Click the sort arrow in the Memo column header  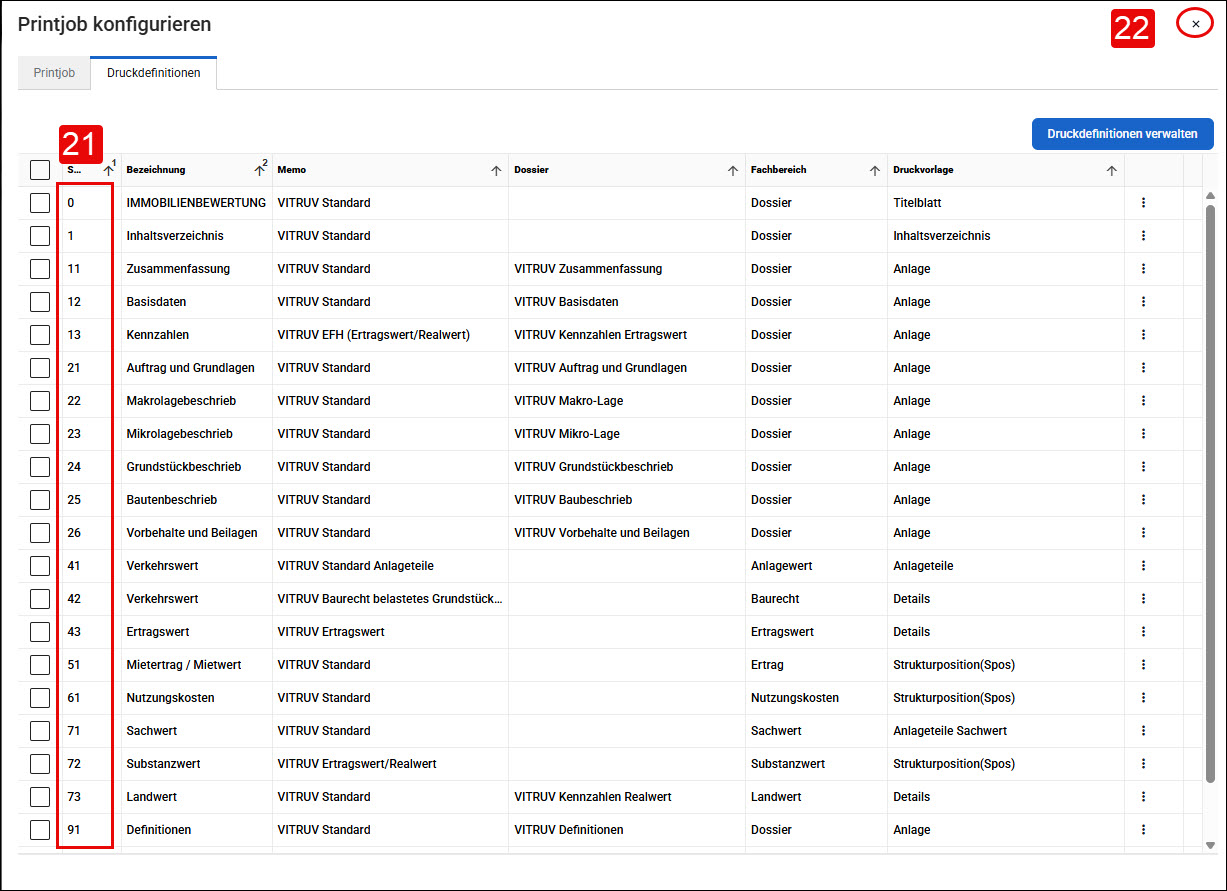[496, 171]
